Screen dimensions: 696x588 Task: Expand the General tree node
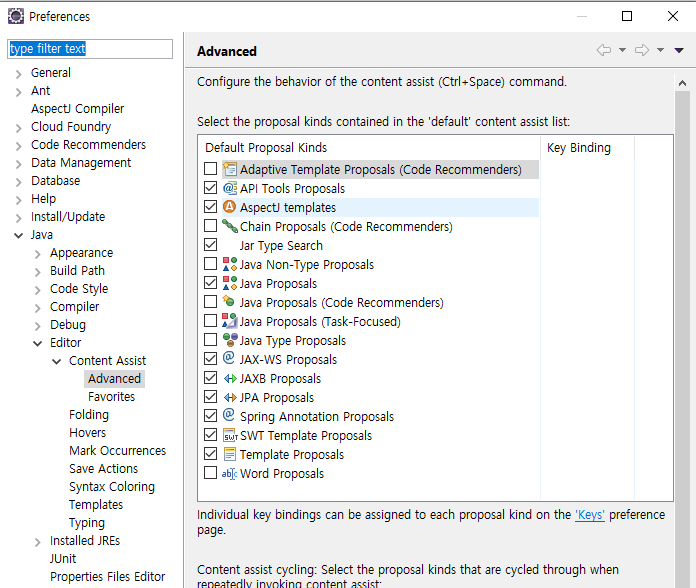(x=19, y=74)
